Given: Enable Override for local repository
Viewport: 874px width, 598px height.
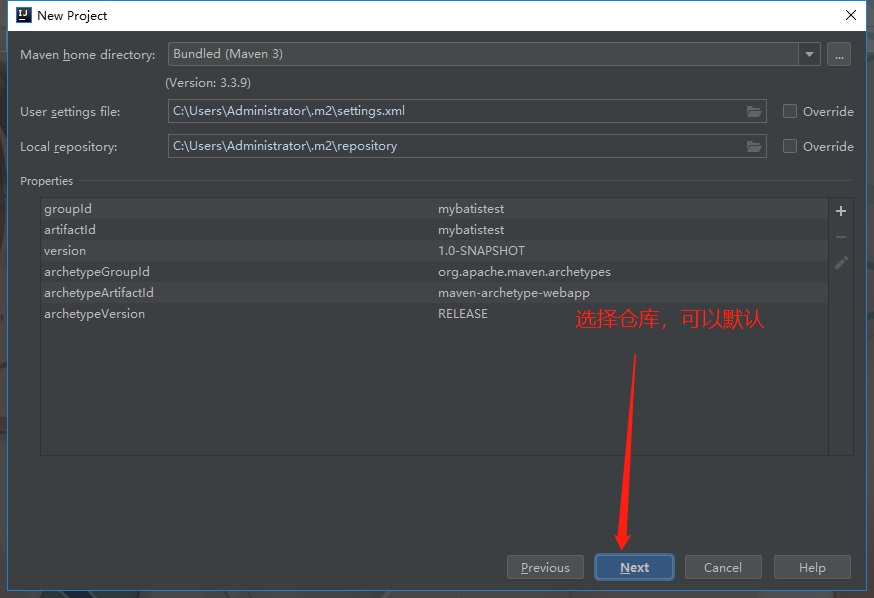Looking at the screenshot, I should pos(789,146).
